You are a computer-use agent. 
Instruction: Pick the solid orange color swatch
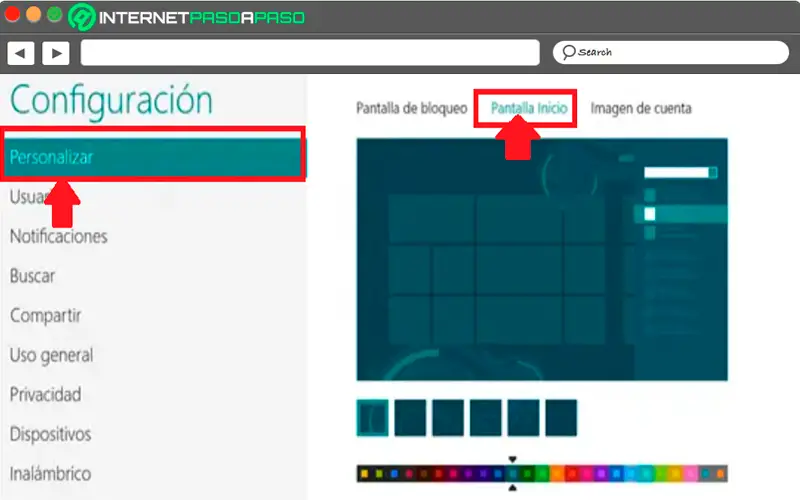pos(557,474)
